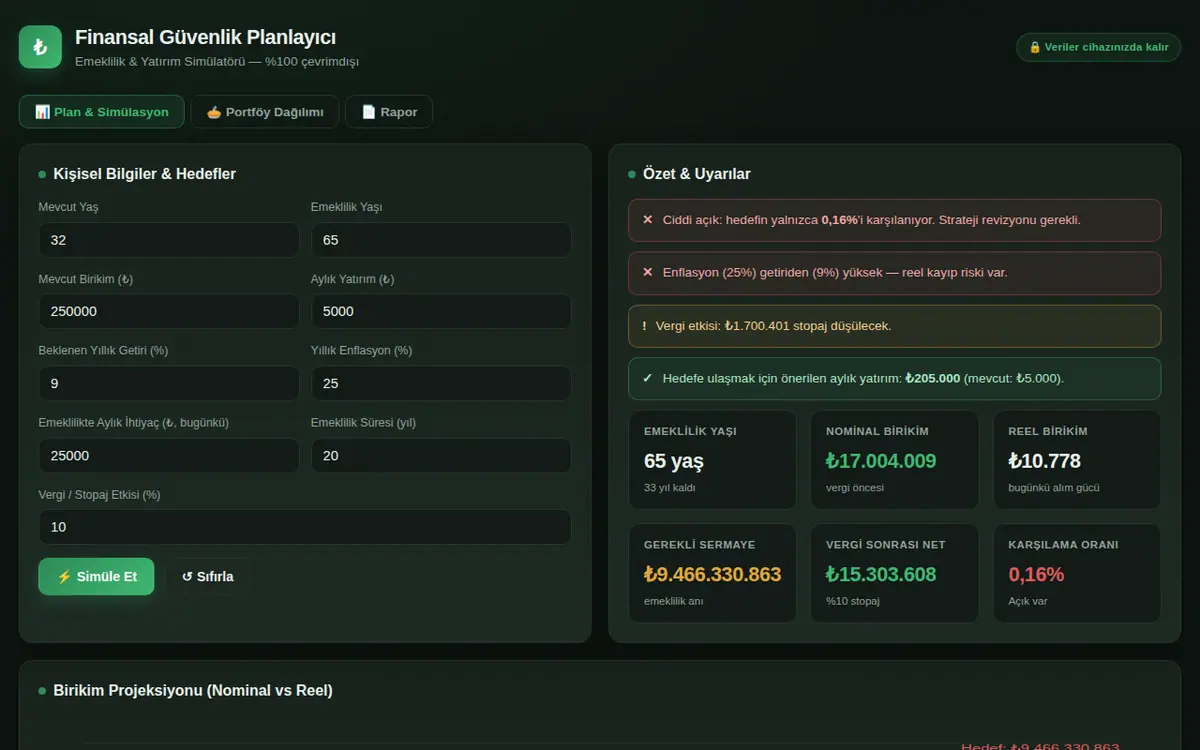
Task: Reset the form with Sıfırla
Action: tap(208, 577)
